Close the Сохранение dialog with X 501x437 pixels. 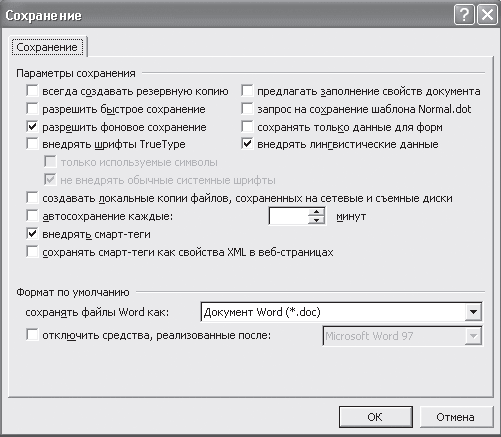click(x=487, y=15)
